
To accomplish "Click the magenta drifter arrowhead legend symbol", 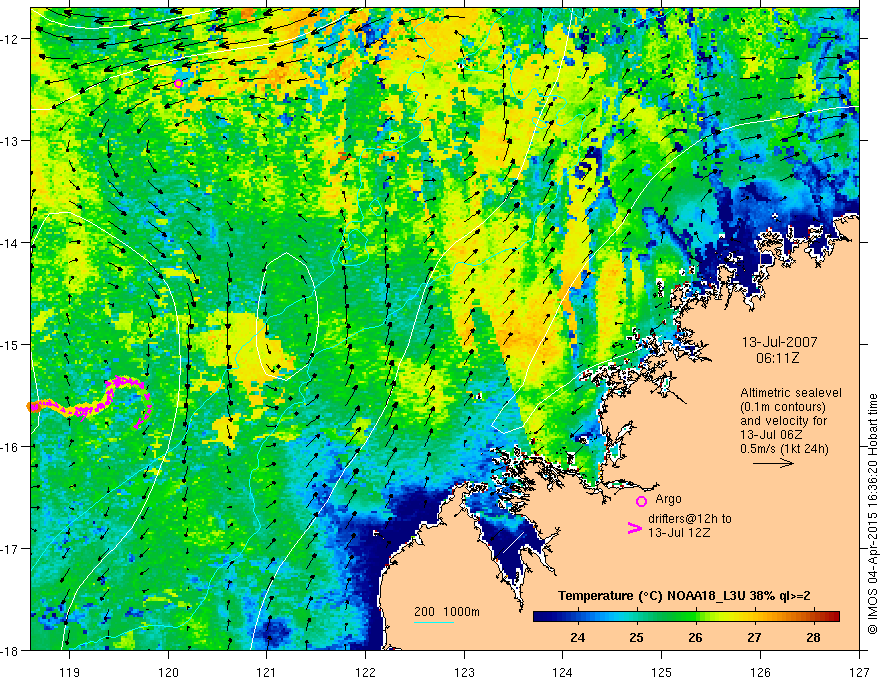I will pos(634,528).
